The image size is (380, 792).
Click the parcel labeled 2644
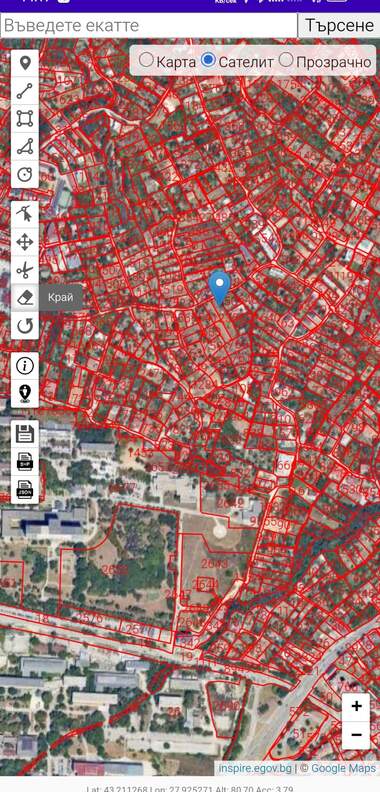pos(207,585)
